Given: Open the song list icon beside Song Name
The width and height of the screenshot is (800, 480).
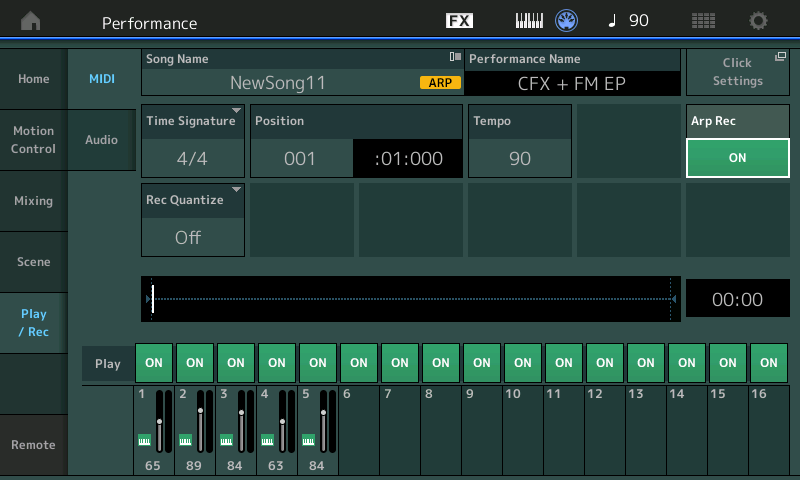Looking at the screenshot, I should point(455,57).
